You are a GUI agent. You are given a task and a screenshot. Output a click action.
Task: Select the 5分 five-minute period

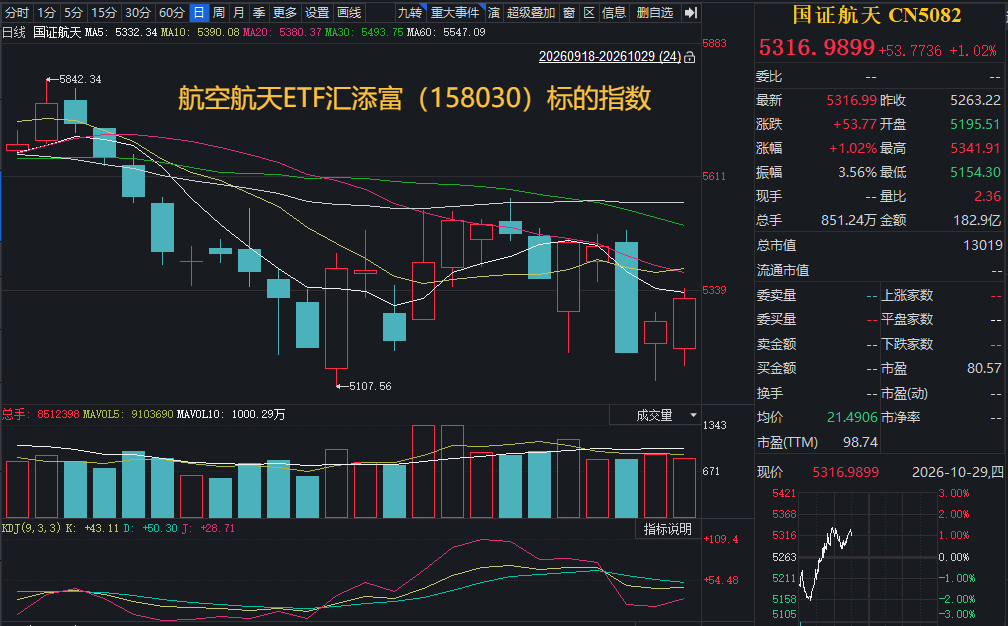[73, 13]
